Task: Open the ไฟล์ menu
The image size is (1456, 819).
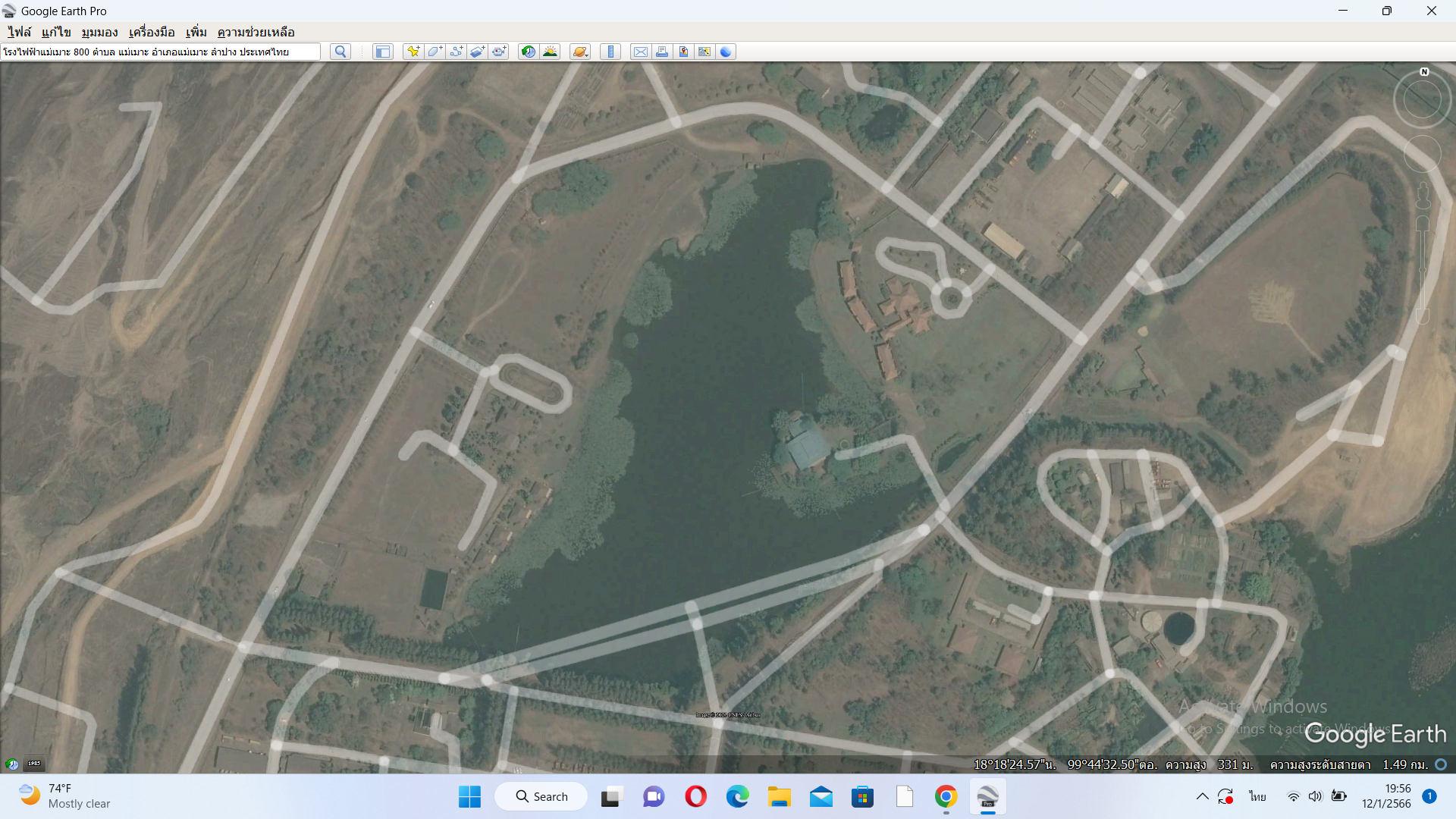Action: coord(20,32)
